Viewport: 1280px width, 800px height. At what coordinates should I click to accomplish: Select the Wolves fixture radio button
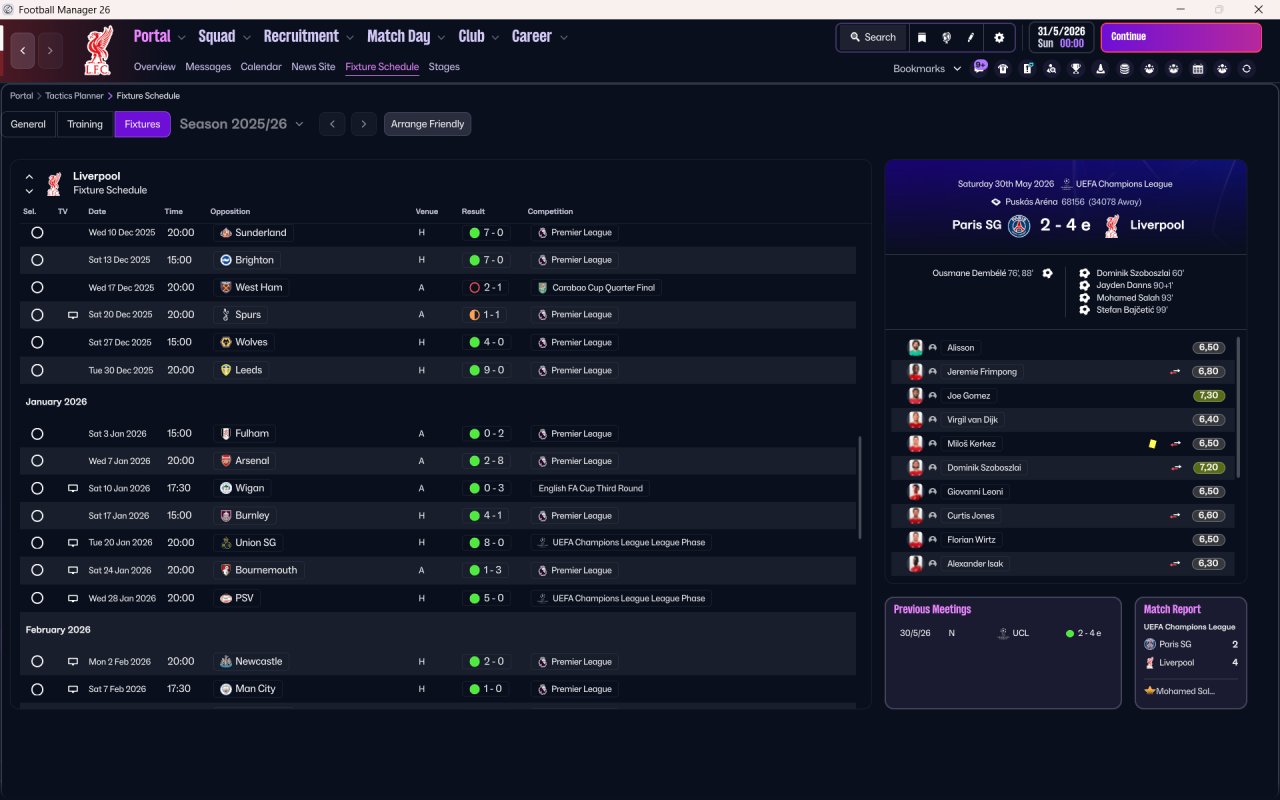point(37,343)
